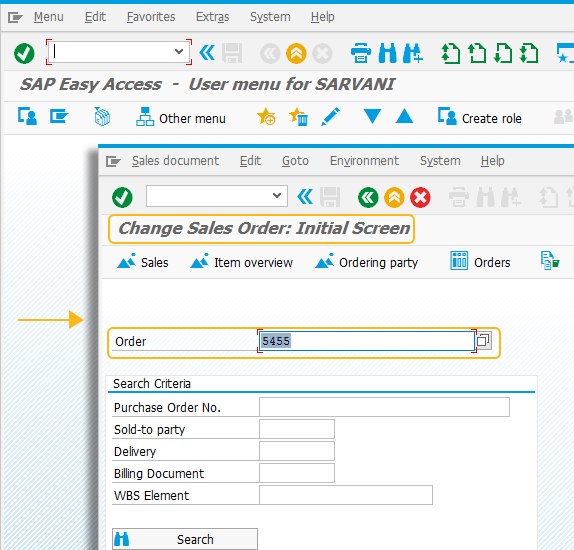The height and width of the screenshot is (550, 574).
Task: Click the pencil Change Favorites icon
Action: [330, 117]
